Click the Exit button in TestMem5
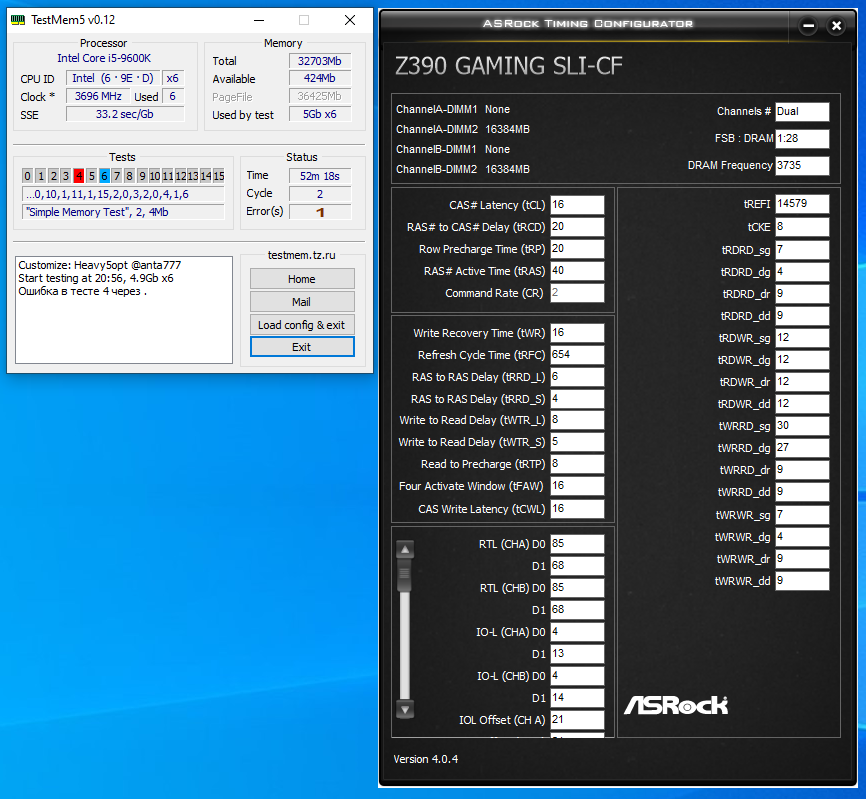The height and width of the screenshot is (799, 866). [x=302, y=347]
